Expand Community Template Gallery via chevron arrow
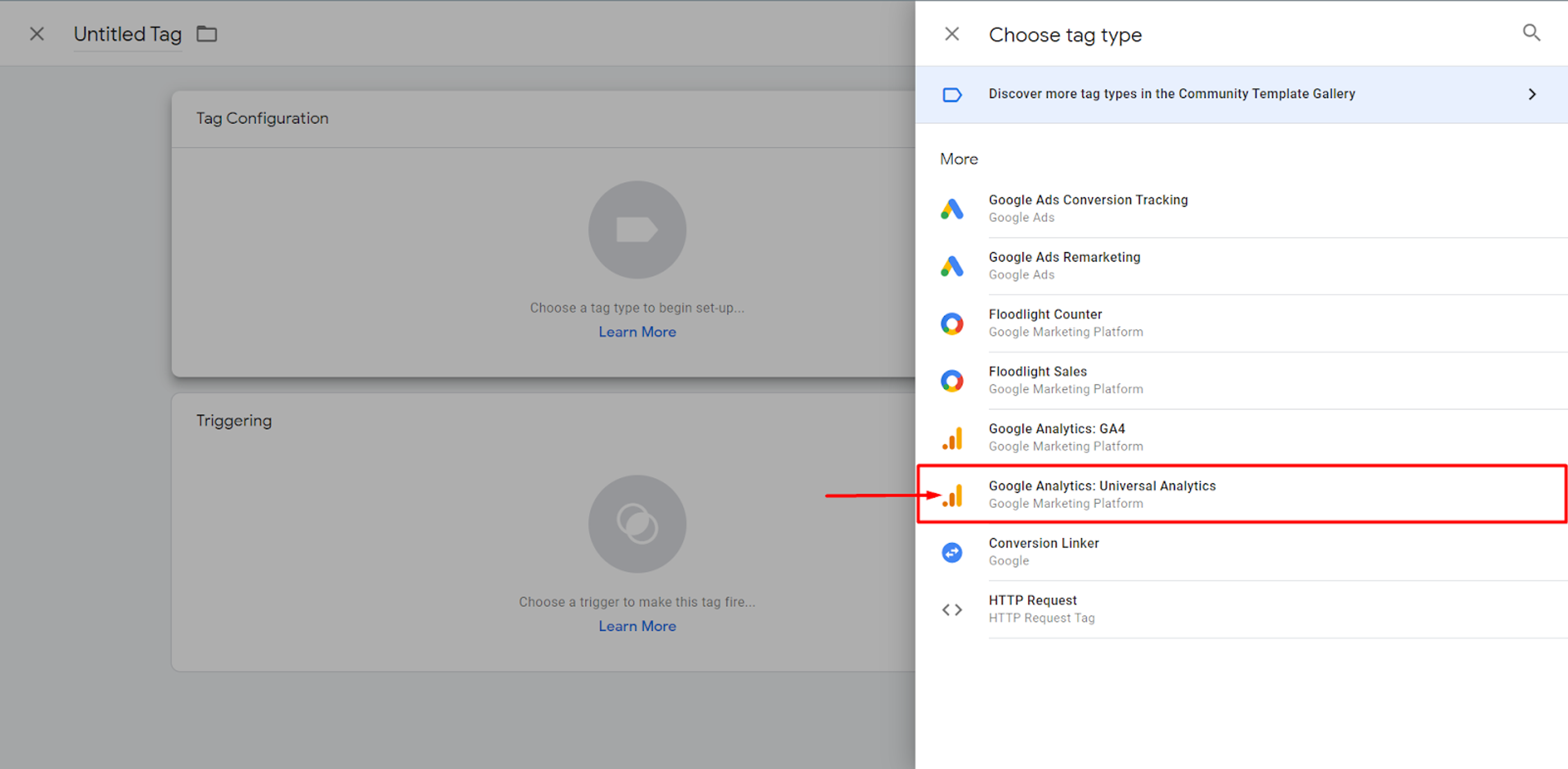1568x769 pixels. pos(1532,94)
